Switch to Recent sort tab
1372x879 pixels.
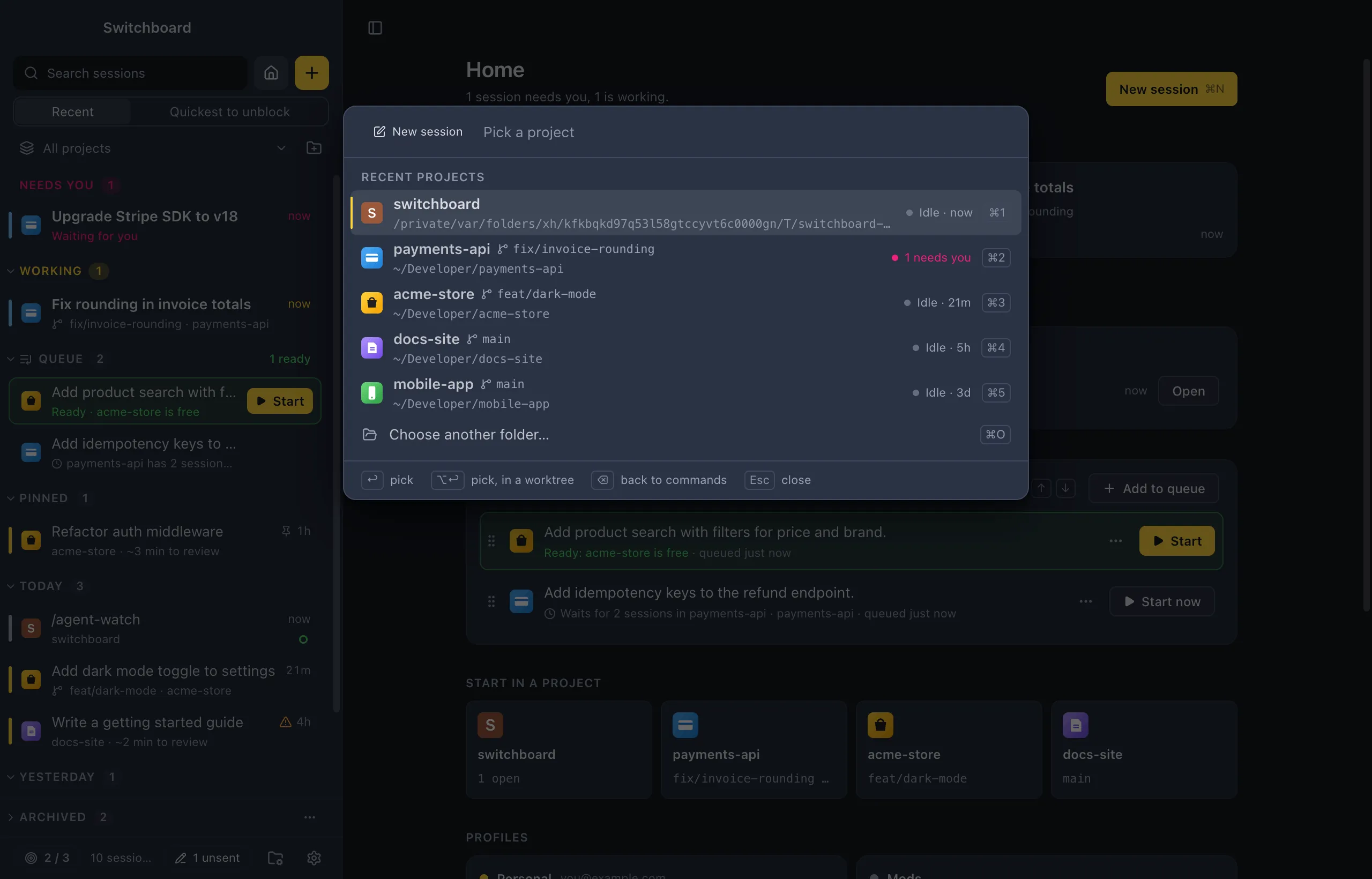pyautogui.click(x=72, y=112)
